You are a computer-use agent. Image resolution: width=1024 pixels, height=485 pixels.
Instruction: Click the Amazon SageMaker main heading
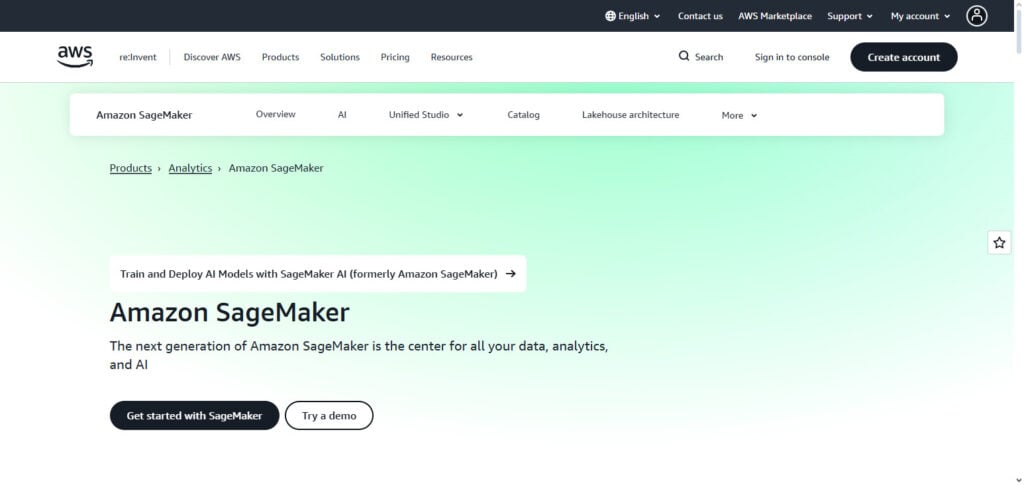coord(230,313)
